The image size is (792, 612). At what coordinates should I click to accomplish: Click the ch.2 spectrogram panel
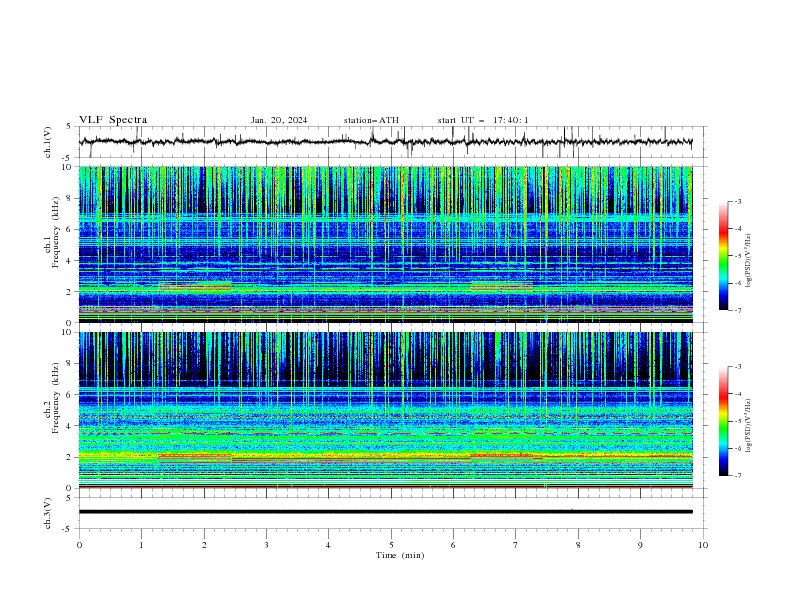pos(386,410)
